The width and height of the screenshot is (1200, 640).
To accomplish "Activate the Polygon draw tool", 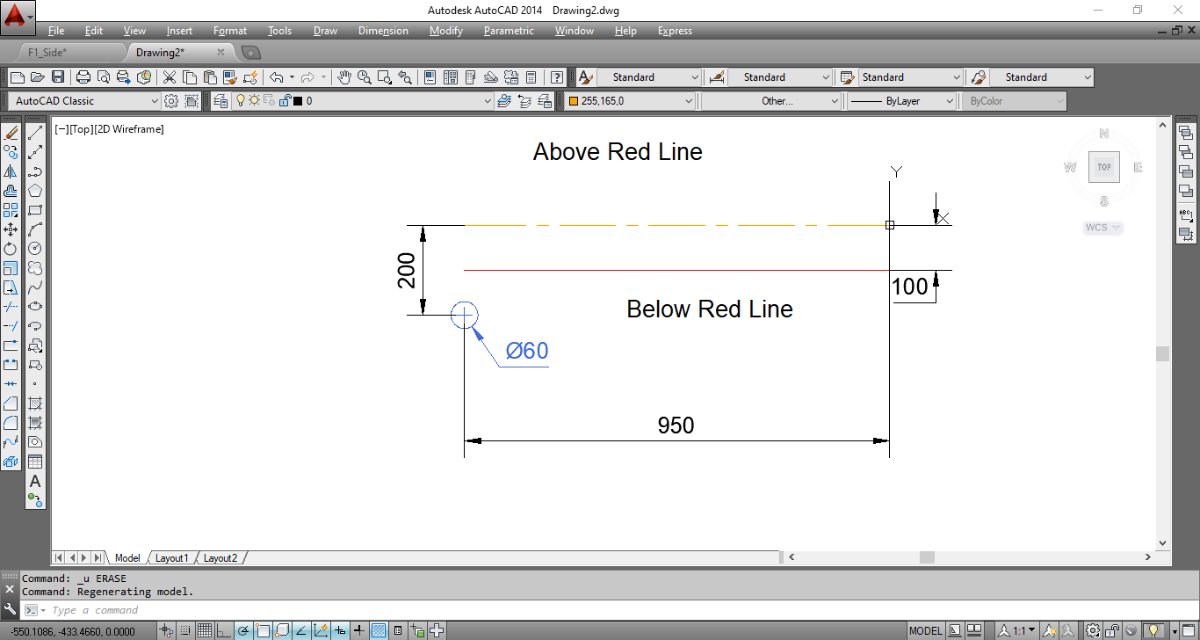I will point(35,190).
